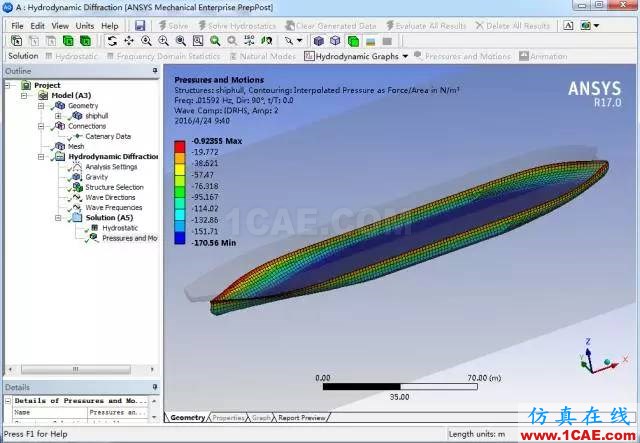
Task: Select the Pan view tool
Action: [x=129, y=41]
